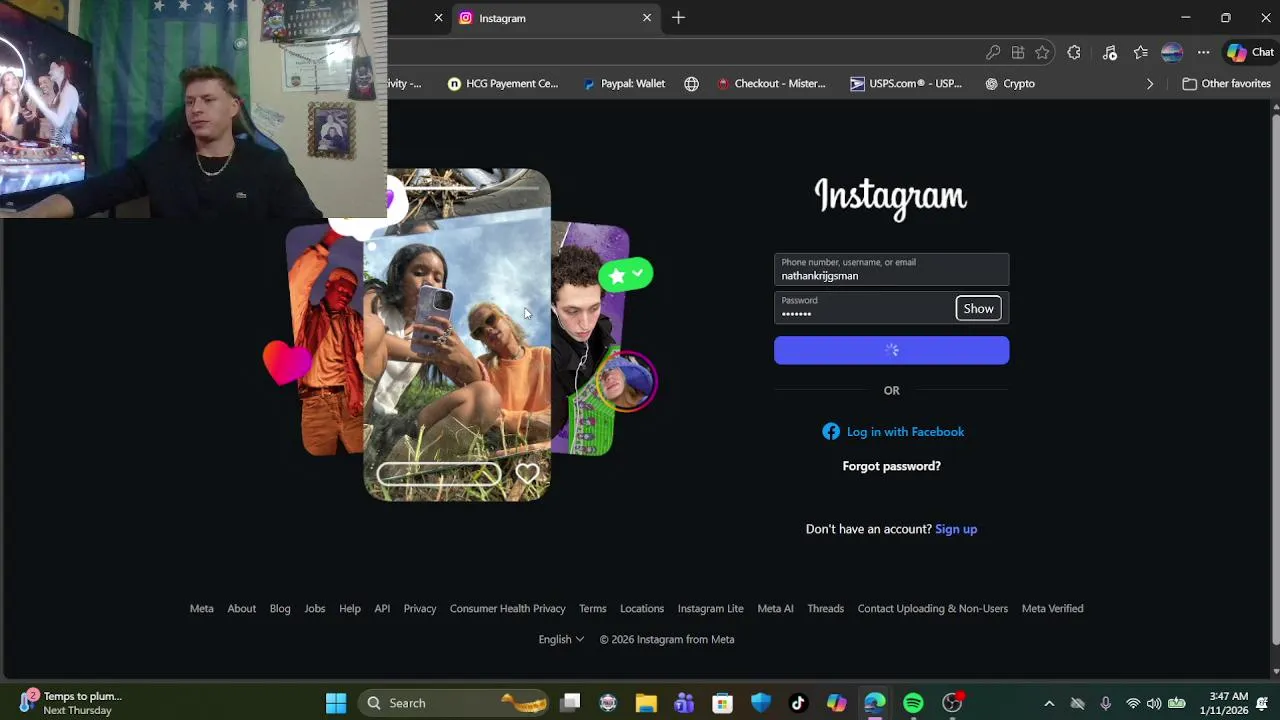Click the Edge browser taskbar icon
This screenshot has width=1280, height=720.
click(875, 703)
